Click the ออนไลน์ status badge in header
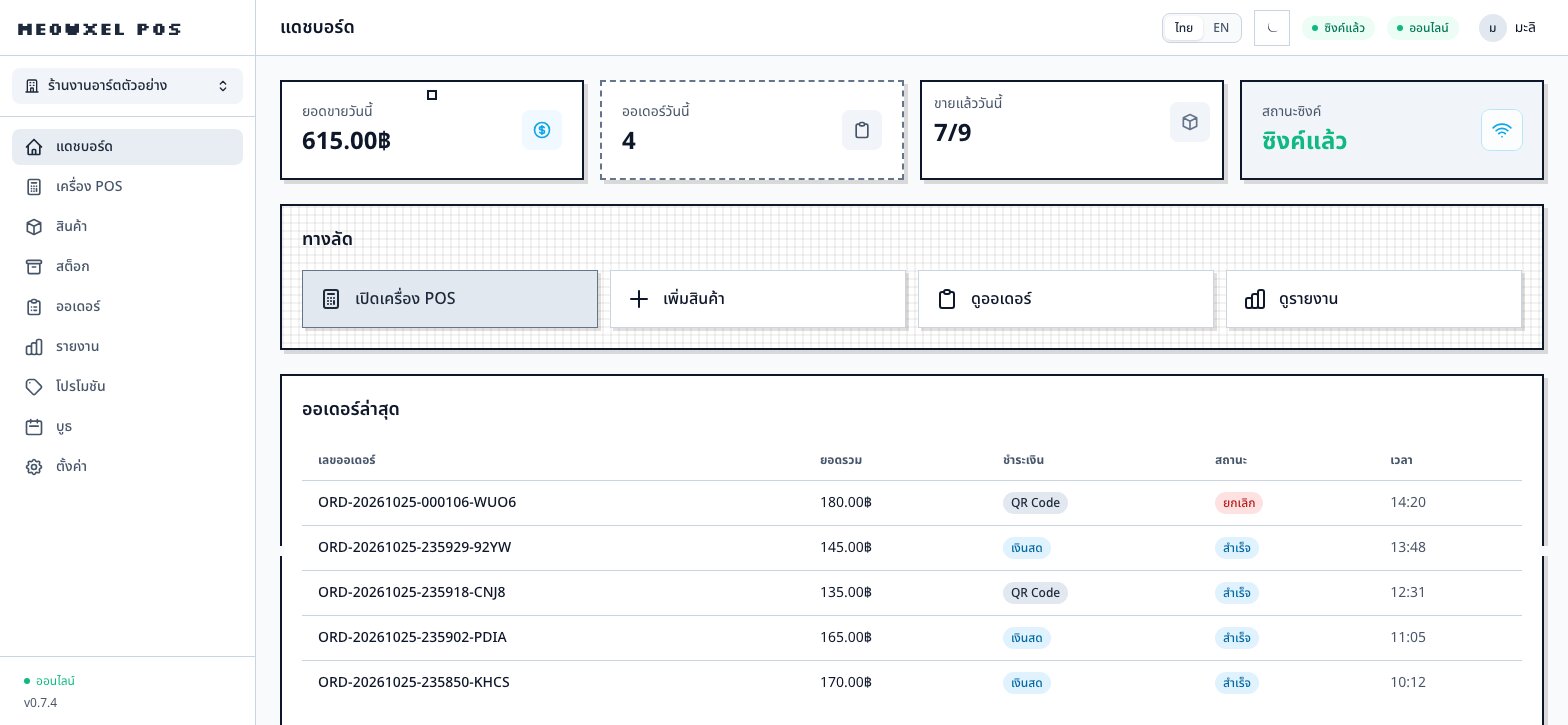Screen dimensions: 1568x725 tap(1423, 28)
